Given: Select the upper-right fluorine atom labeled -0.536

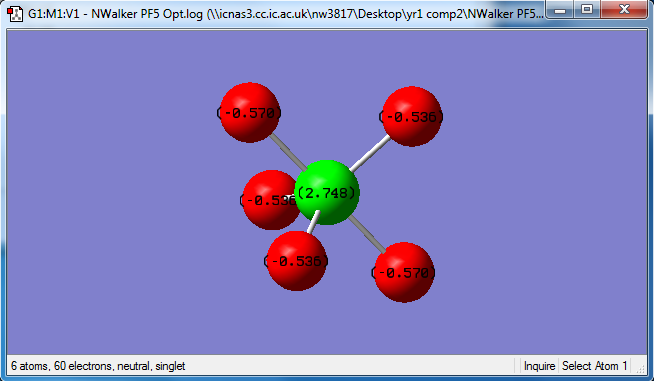Looking at the screenshot, I should (x=412, y=116).
